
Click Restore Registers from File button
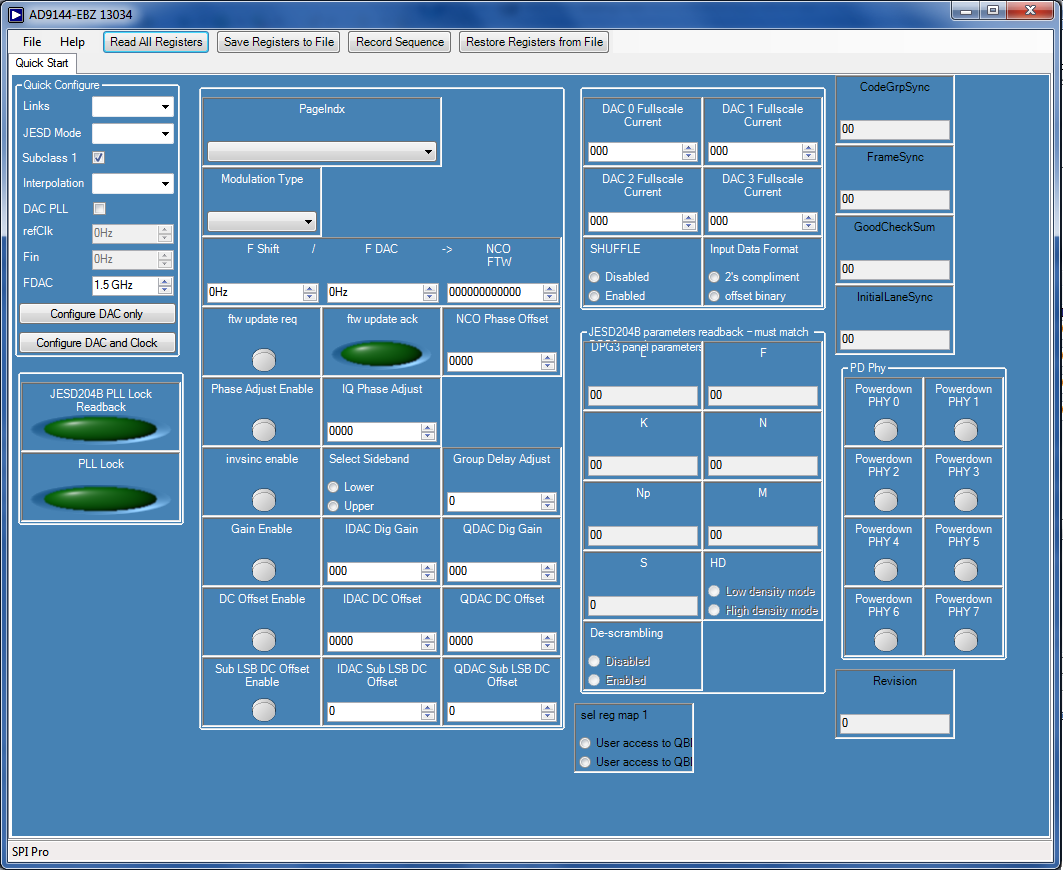[x=534, y=41]
